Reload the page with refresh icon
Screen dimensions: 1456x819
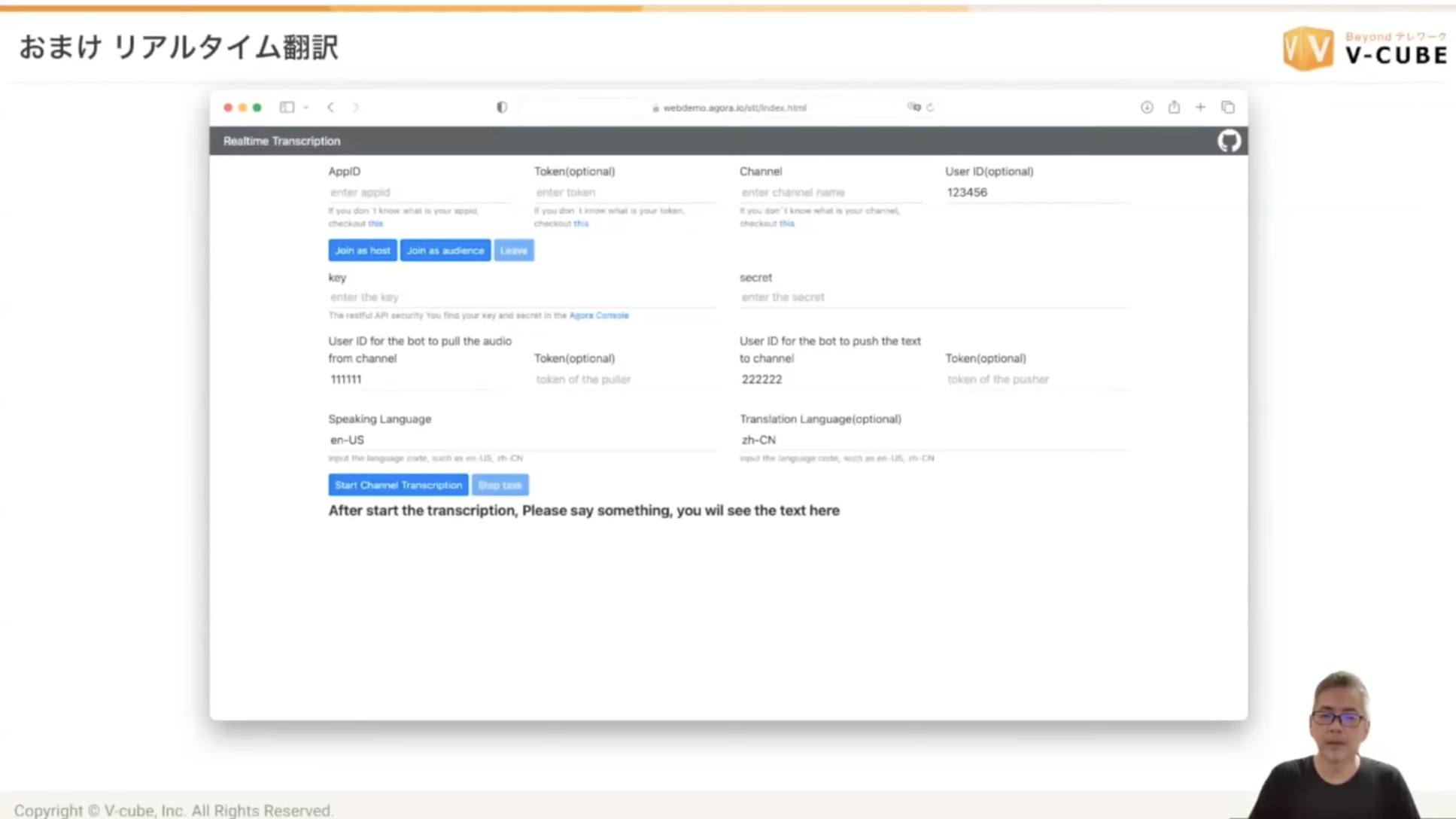point(931,107)
